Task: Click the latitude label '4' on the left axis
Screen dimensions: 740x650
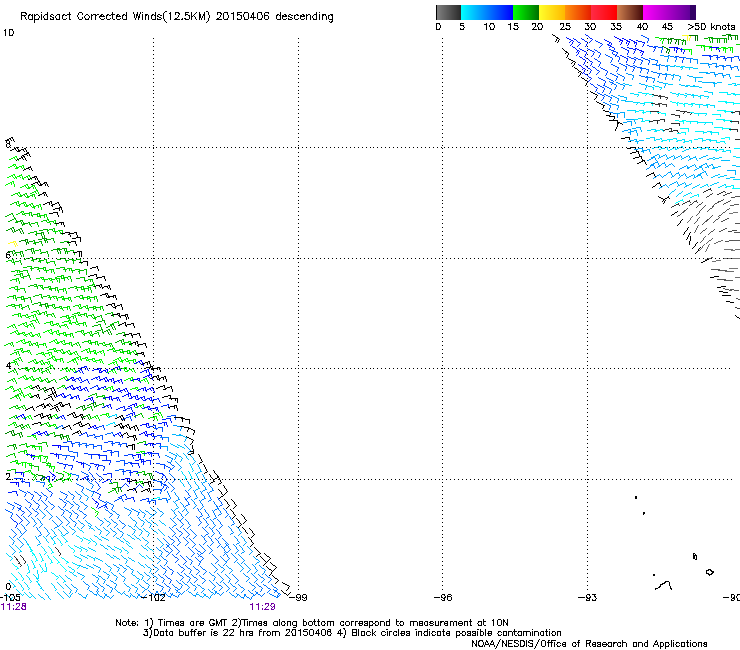Action: point(8,366)
